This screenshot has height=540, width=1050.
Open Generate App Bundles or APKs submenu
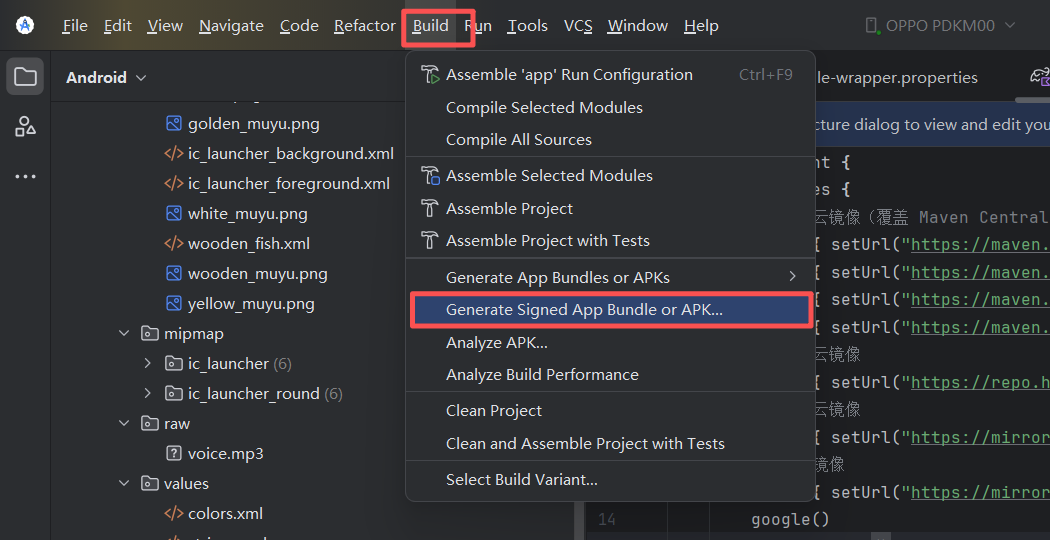[x=558, y=277]
